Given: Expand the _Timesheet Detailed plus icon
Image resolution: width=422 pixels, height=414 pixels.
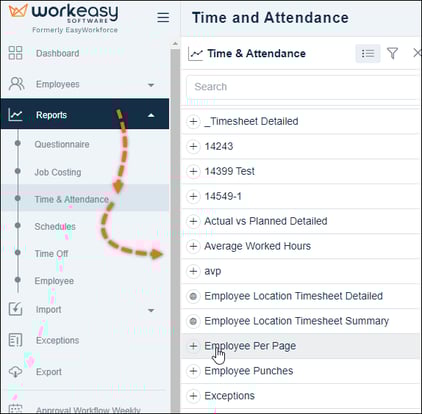Looking at the screenshot, I should pyautogui.click(x=193, y=121).
